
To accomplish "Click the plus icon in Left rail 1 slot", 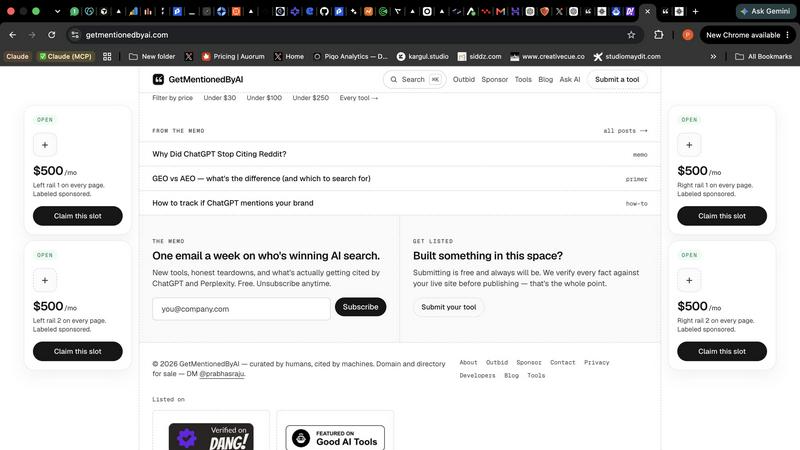I will coord(45,145).
